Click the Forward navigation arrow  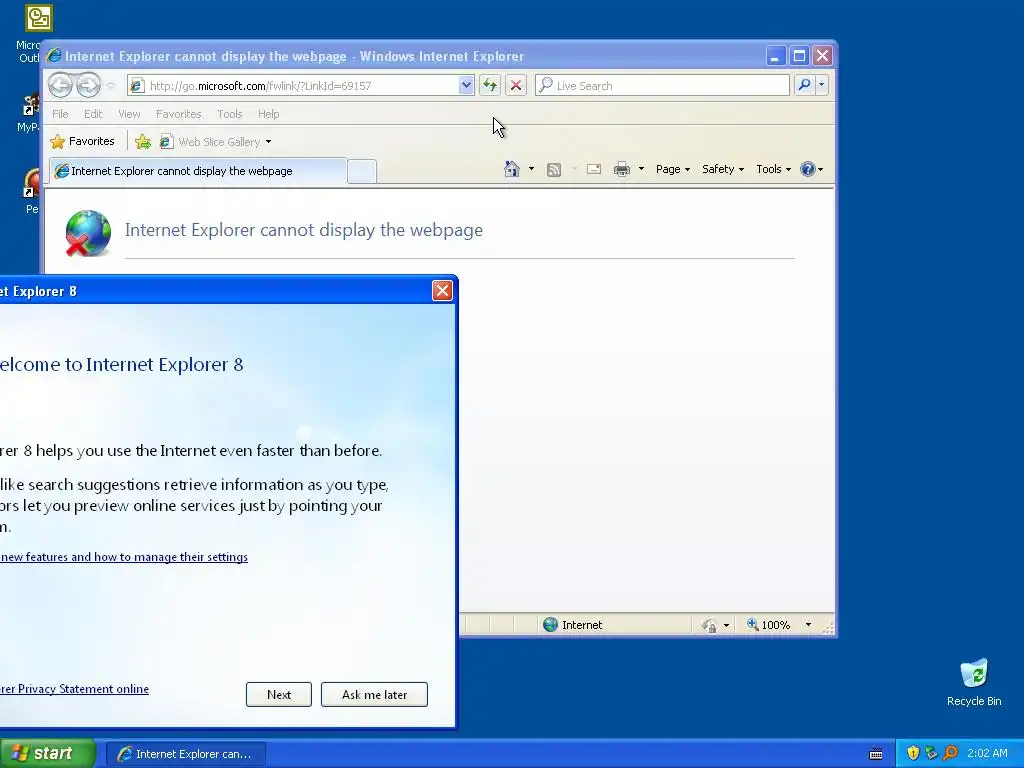89,85
